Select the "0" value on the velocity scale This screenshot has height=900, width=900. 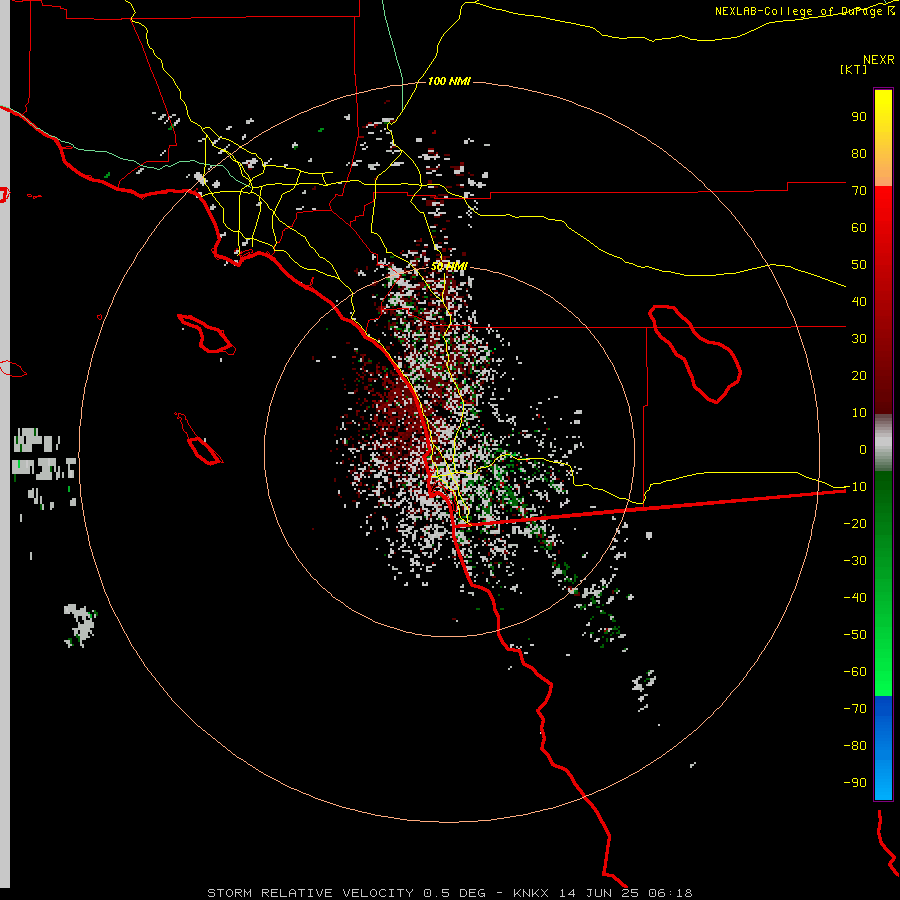[863, 449]
